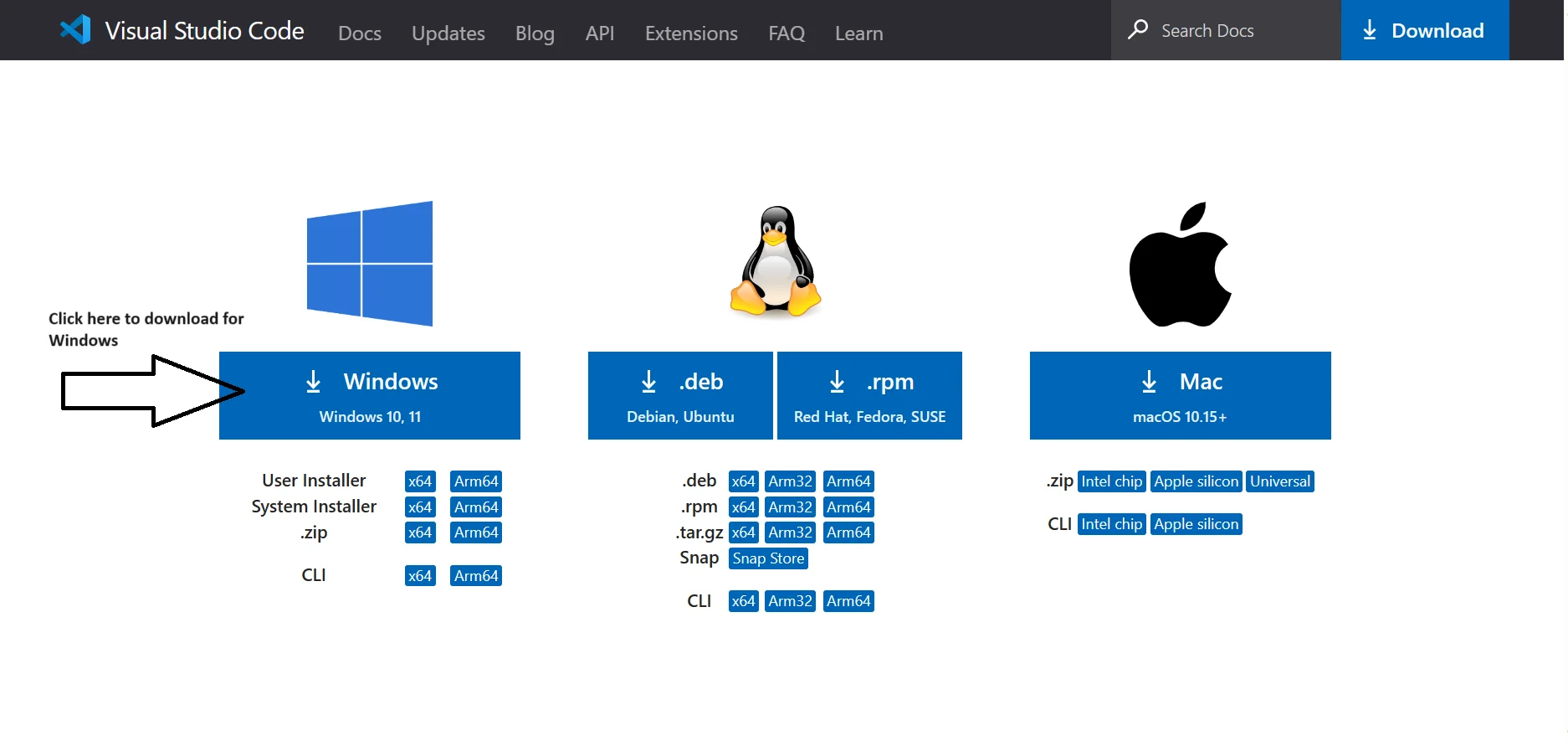Download the Mac macOS 10.15+ build
This screenshot has height=746, width=1568.
[x=1180, y=395]
